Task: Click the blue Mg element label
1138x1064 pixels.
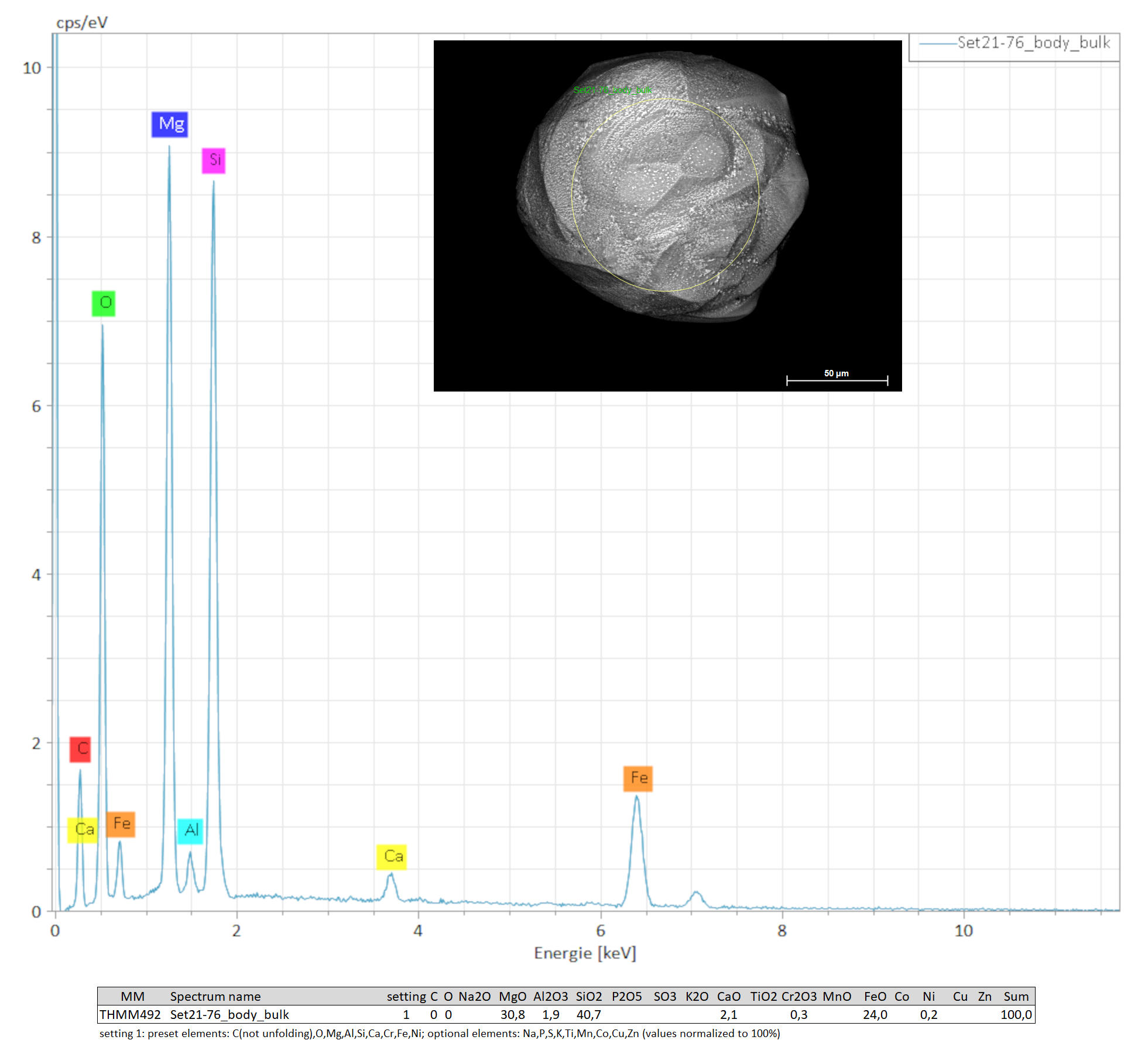Action: click(x=169, y=124)
